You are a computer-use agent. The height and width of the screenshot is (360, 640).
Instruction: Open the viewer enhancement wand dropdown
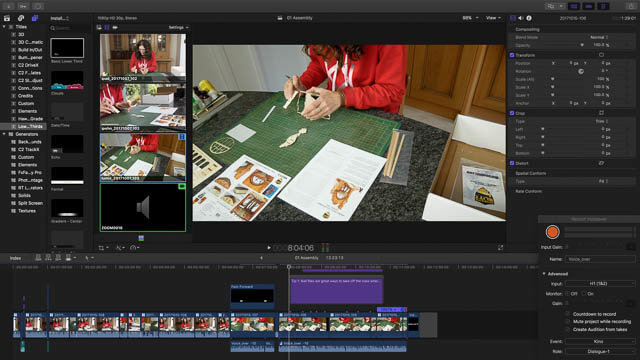(x=120, y=247)
